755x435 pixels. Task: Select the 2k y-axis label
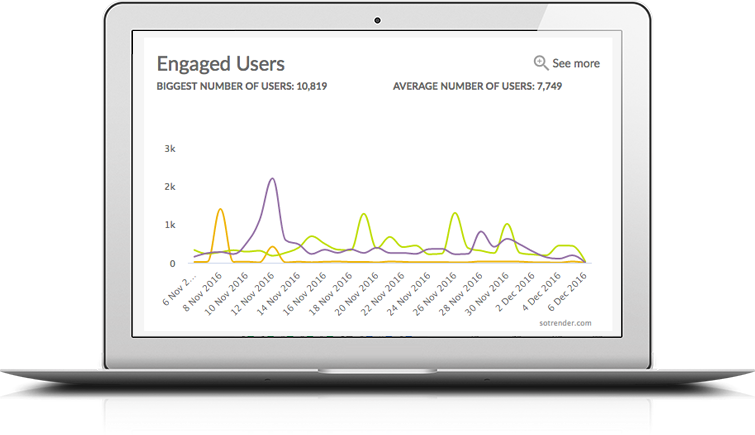(x=169, y=187)
